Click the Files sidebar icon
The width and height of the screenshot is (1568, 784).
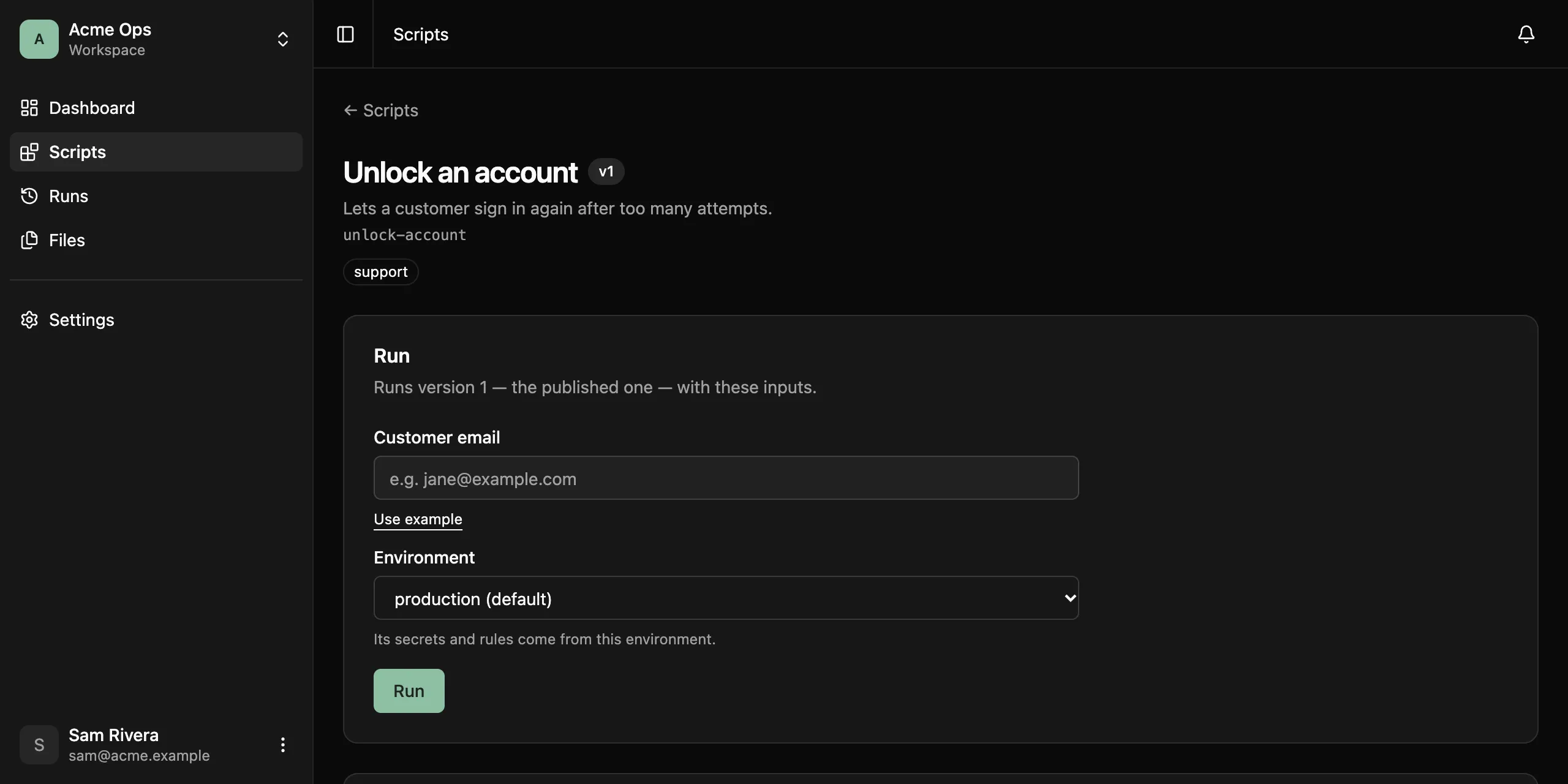click(29, 240)
